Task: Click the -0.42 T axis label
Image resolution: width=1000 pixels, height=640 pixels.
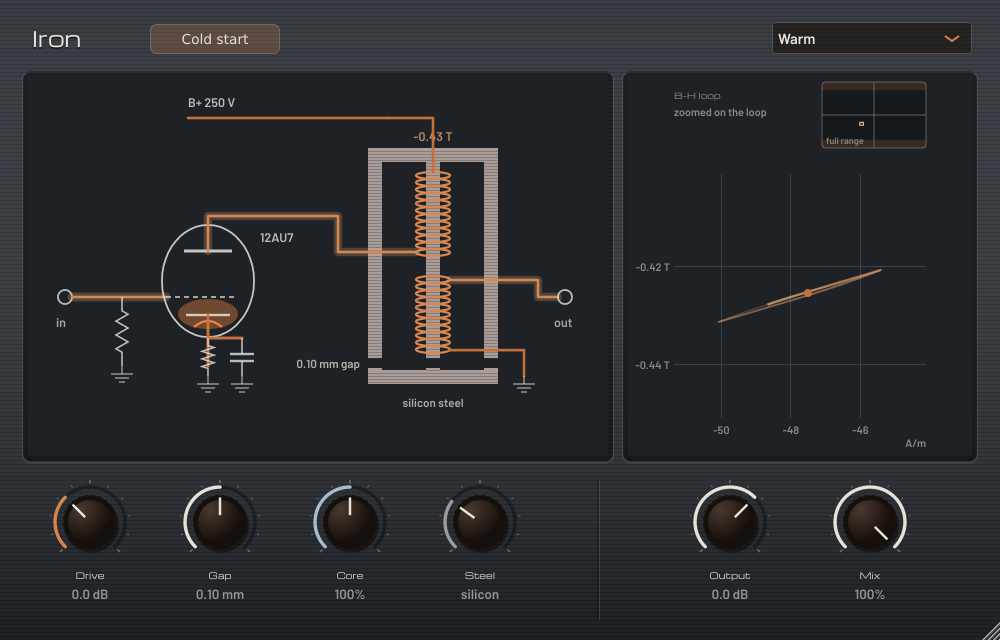Action: (652, 267)
